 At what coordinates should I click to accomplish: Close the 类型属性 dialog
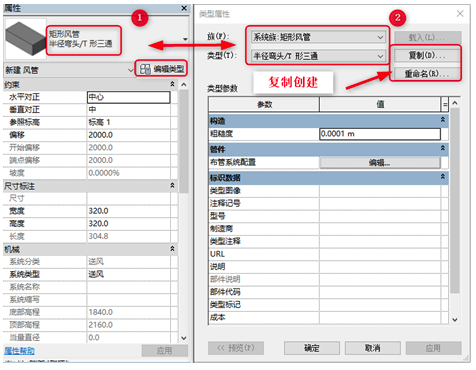pos(460,13)
